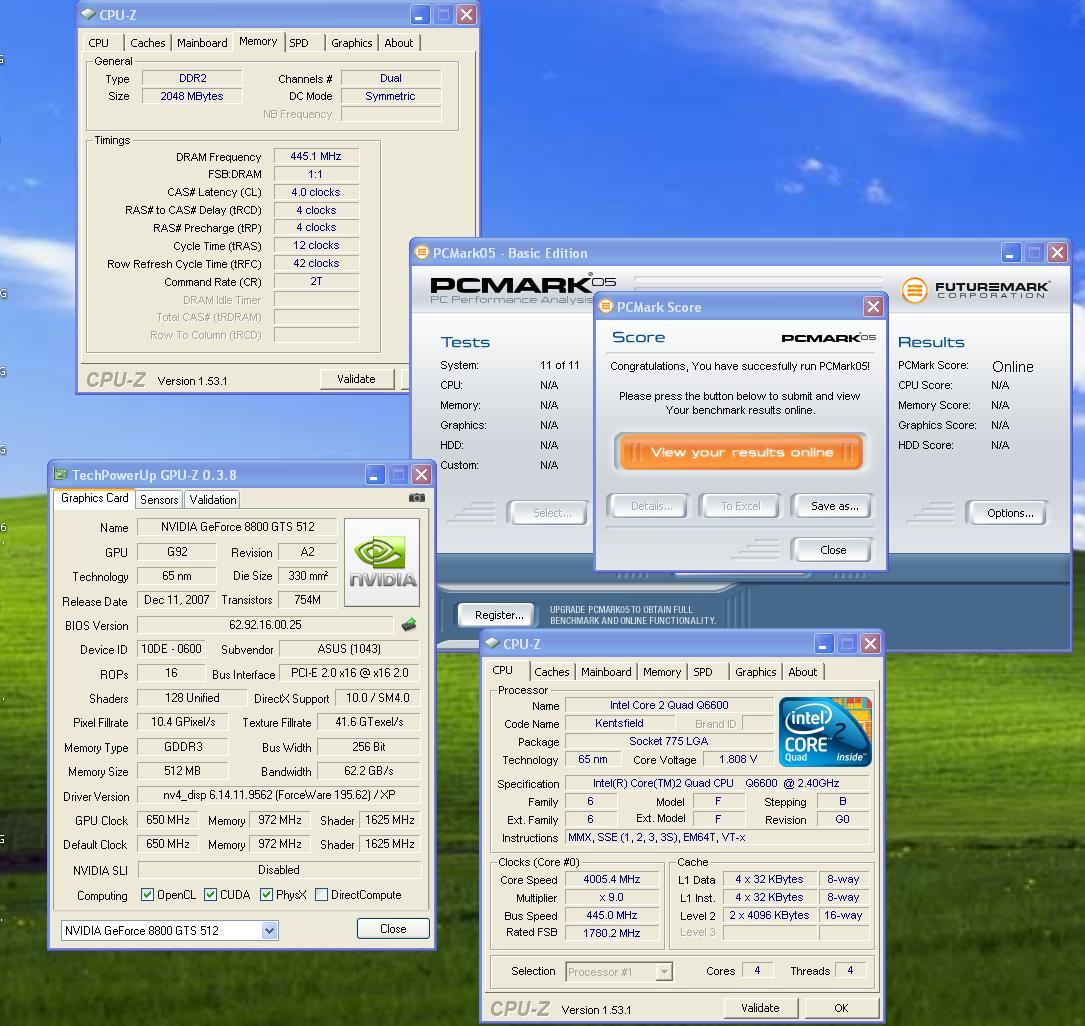Toggle the PhysX checkbox in GPU-Z
The height and width of the screenshot is (1026, 1085).
(x=266, y=895)
